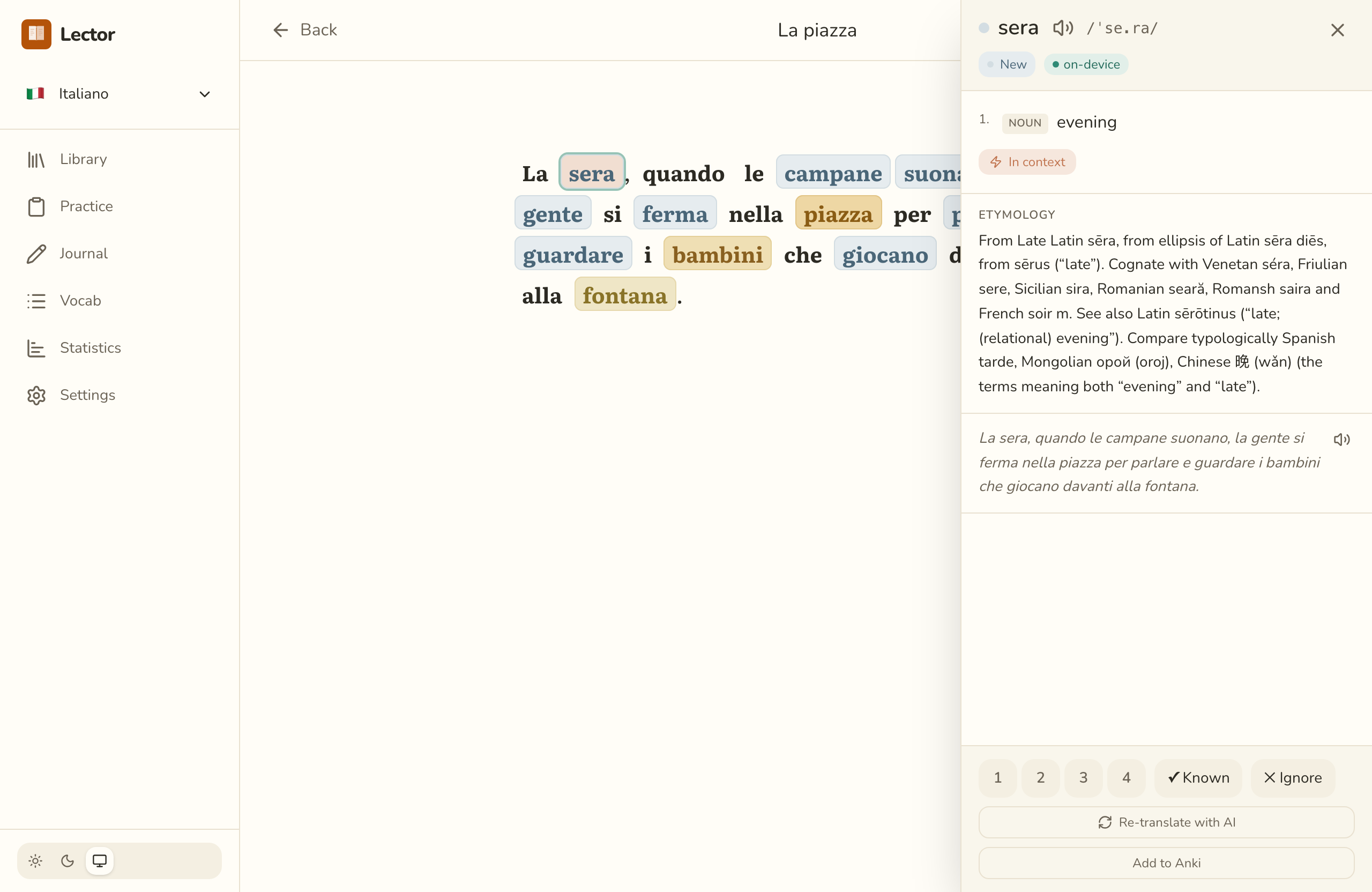Click the ETYMOLOGY heading
This screenshot has width=1372, height=892.
pos(1016,214)
